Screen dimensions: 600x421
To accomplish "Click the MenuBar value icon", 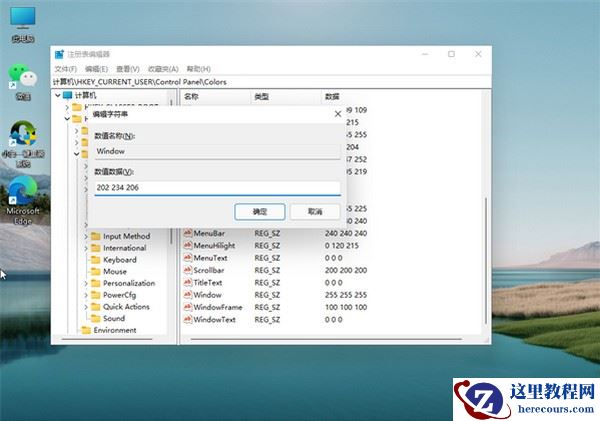I will [x=188, y=233].
